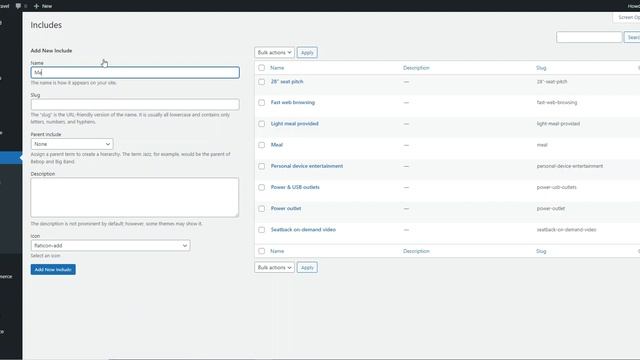The width and height of the screenshot is (640, 360).
Task: Open Seatback on-demand video include
Action: [303, 230]
